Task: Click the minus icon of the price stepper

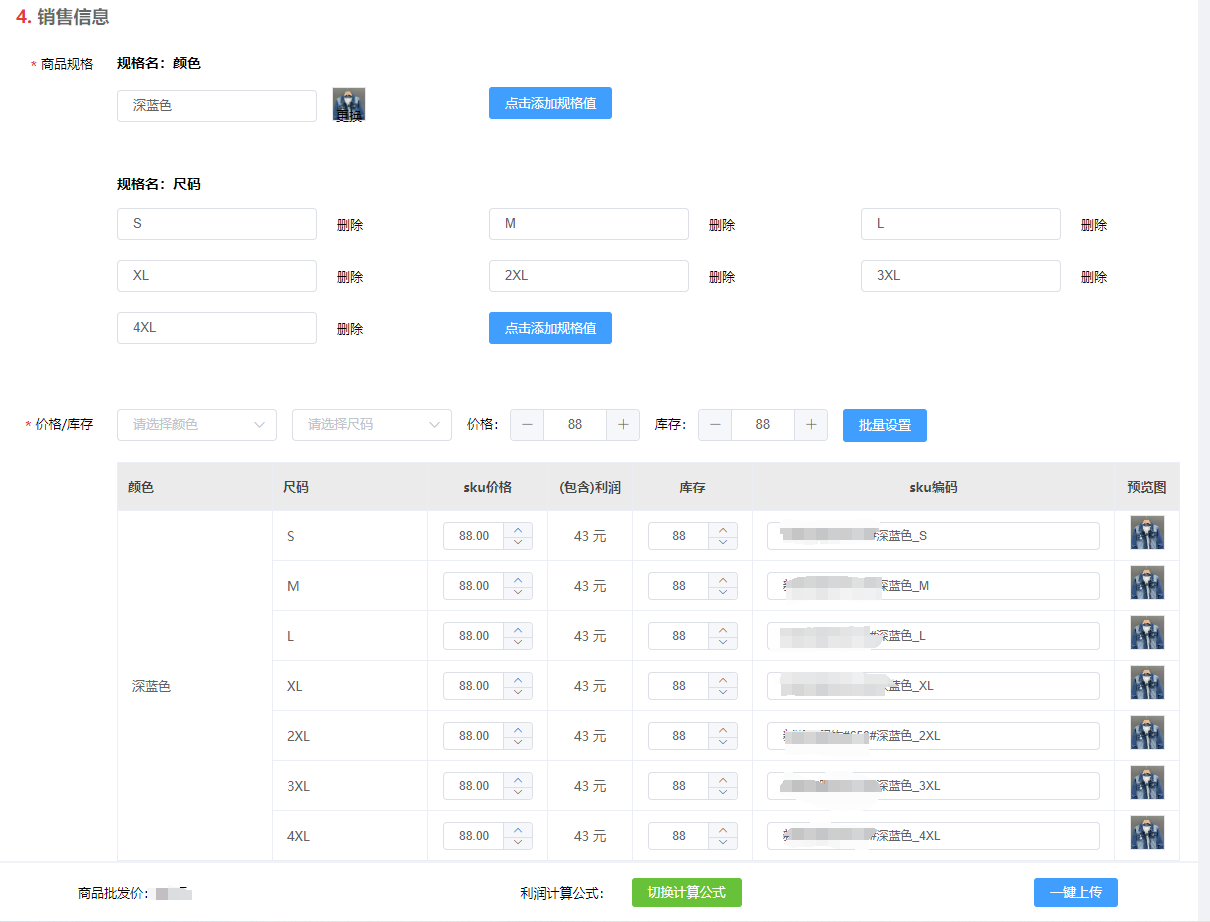Action: point(527,425)
